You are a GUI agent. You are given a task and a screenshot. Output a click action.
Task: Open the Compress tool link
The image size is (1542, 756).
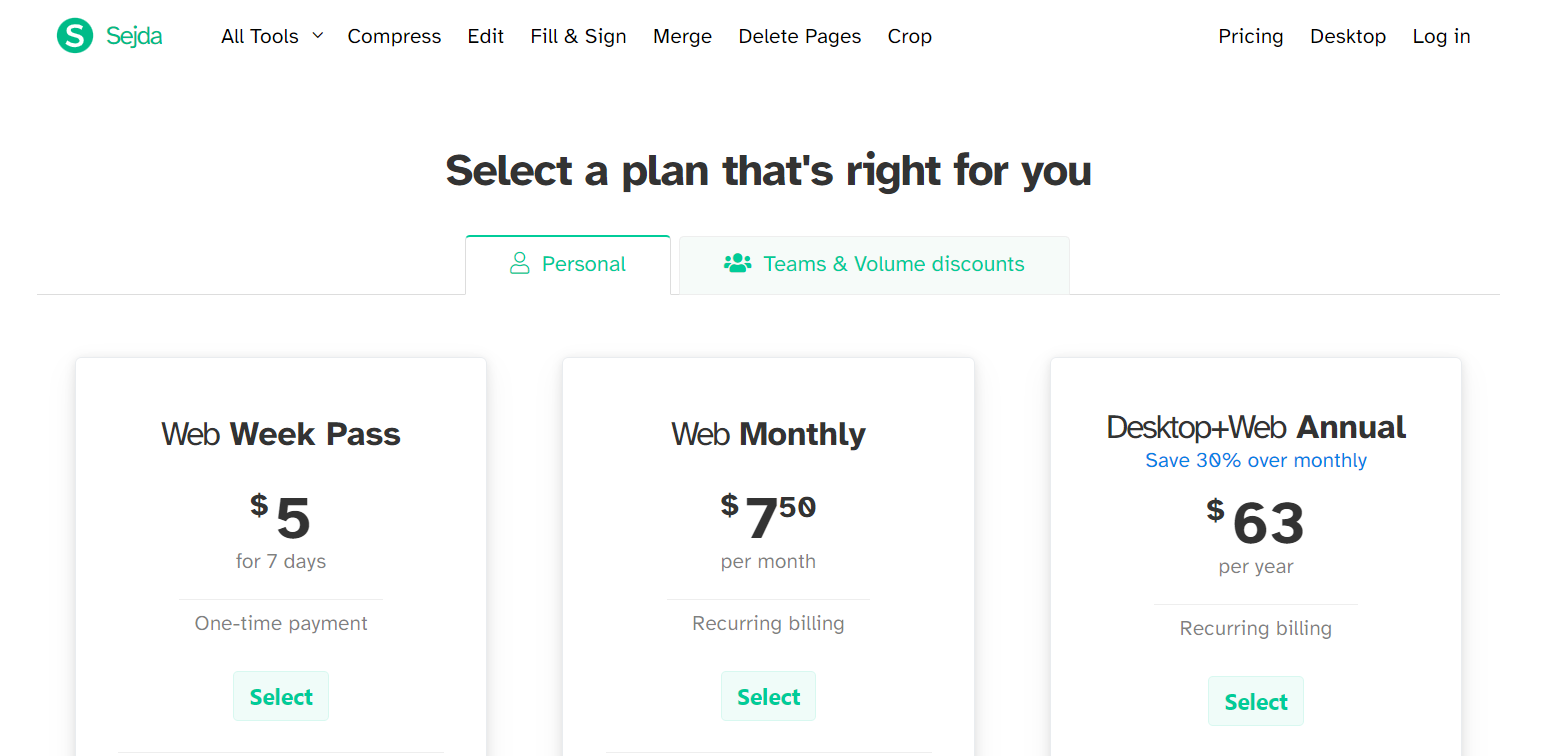394,36
